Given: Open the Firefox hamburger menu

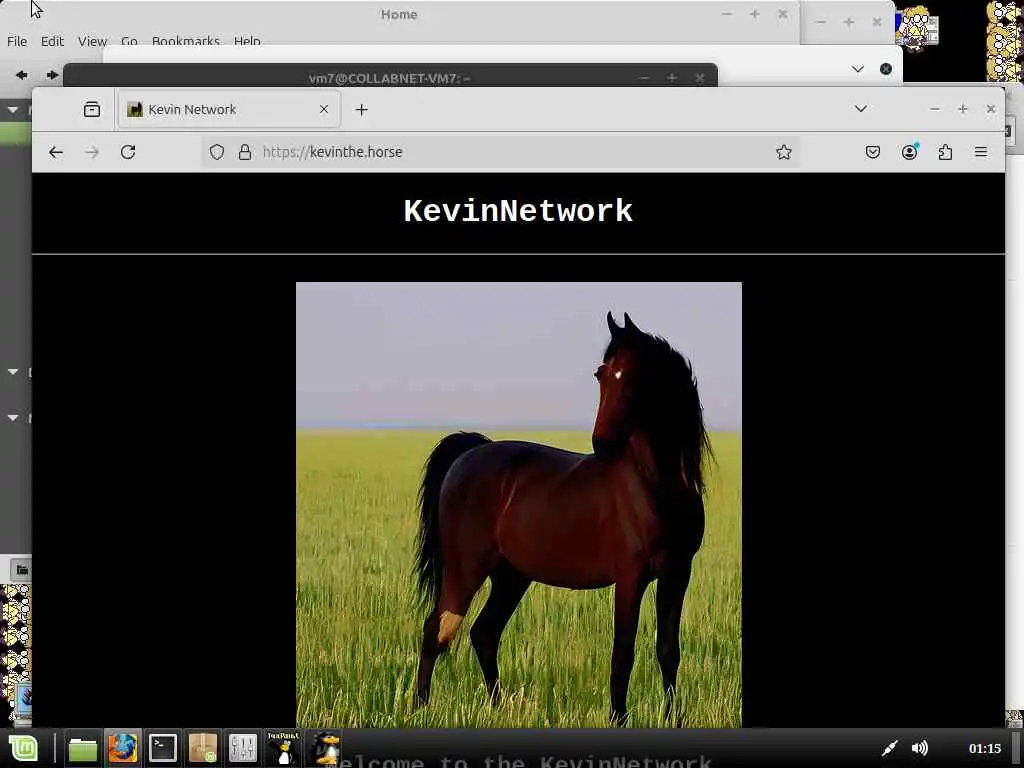Looking at the screenshot, I should (981, 152).
